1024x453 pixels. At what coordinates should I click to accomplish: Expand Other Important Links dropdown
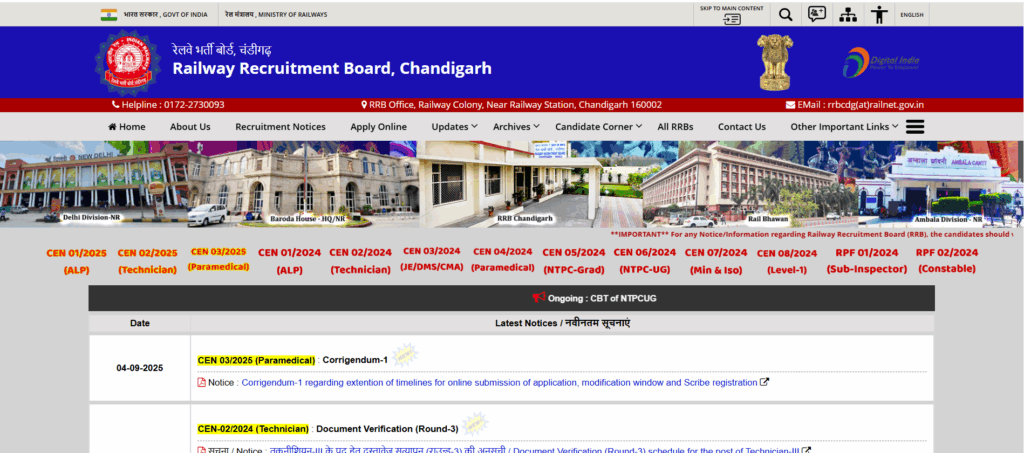(844, 127)
